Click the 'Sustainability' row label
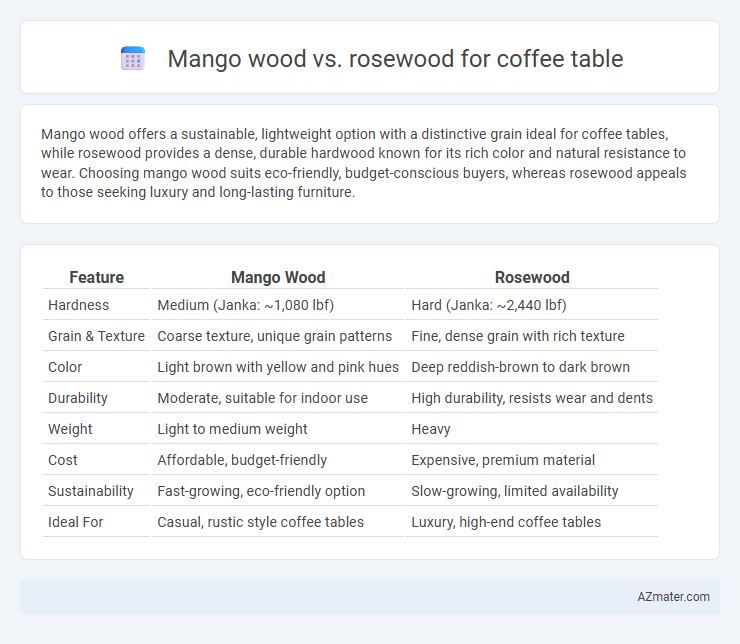This screenshot has height=644, width=740. pos(91,491)
